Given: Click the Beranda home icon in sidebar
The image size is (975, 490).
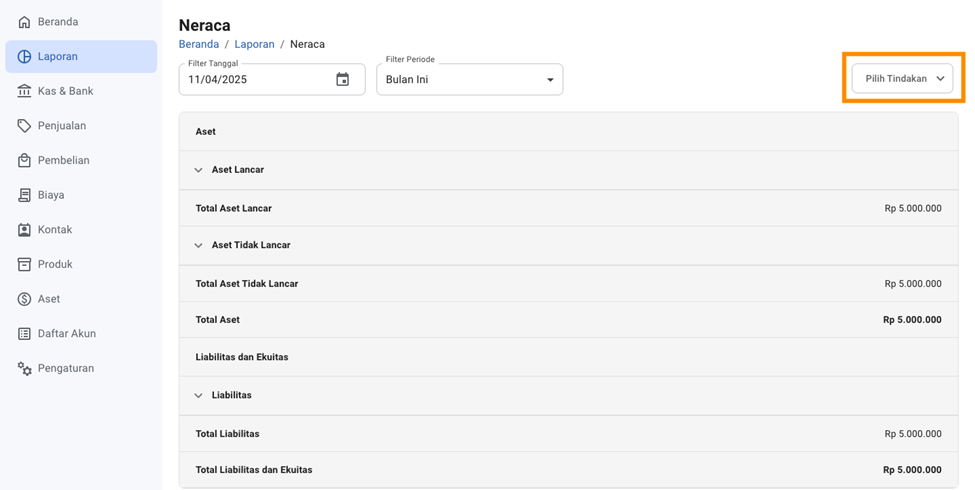Looking at the screenshot, I should (x=24, y=22).
